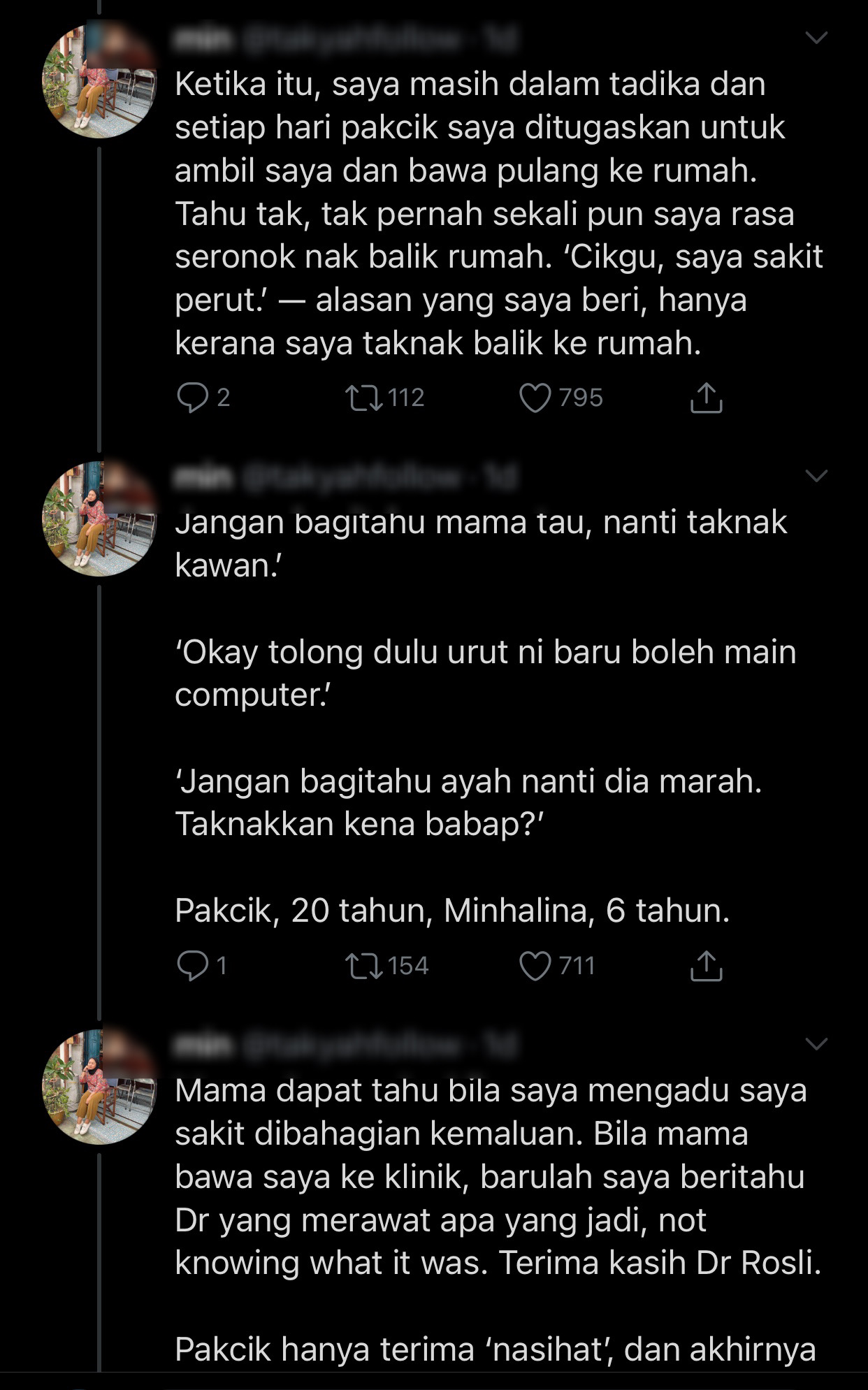Open profile photo beside 'Ketika itu' tweet
868x1390 pixels.
[100, 81]
